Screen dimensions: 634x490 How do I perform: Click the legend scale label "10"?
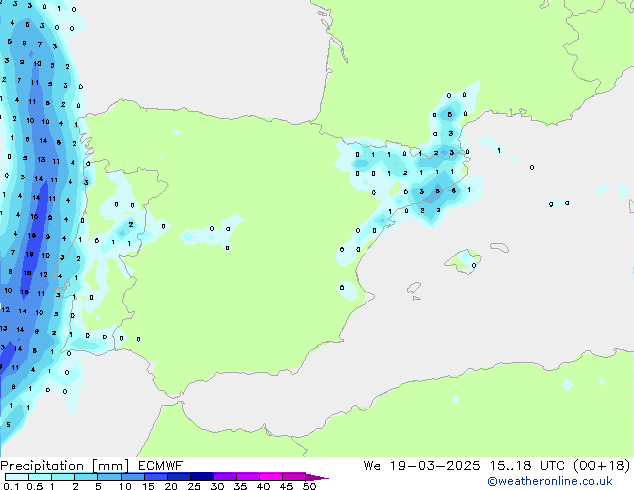(125, 486)
